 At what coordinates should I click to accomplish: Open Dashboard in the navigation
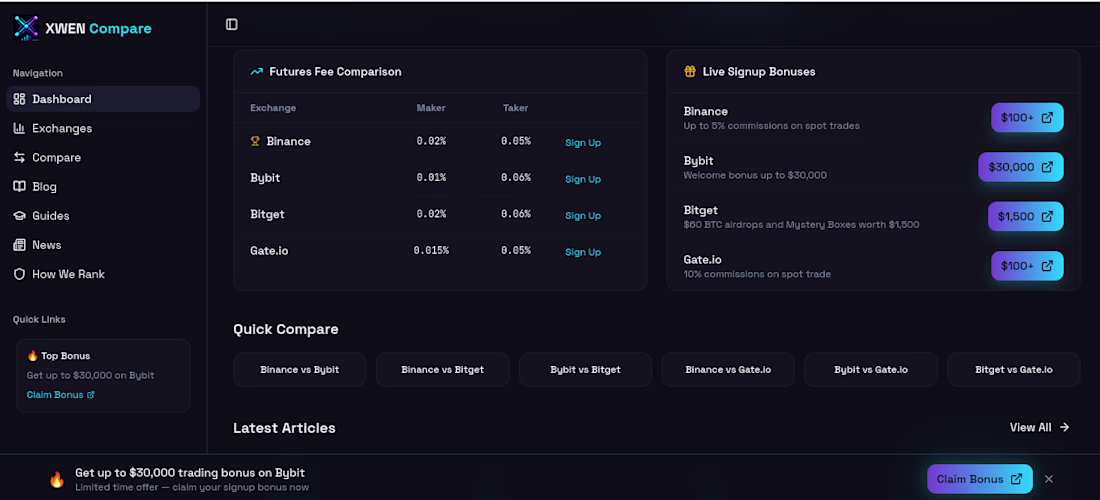tap(61, 99)
